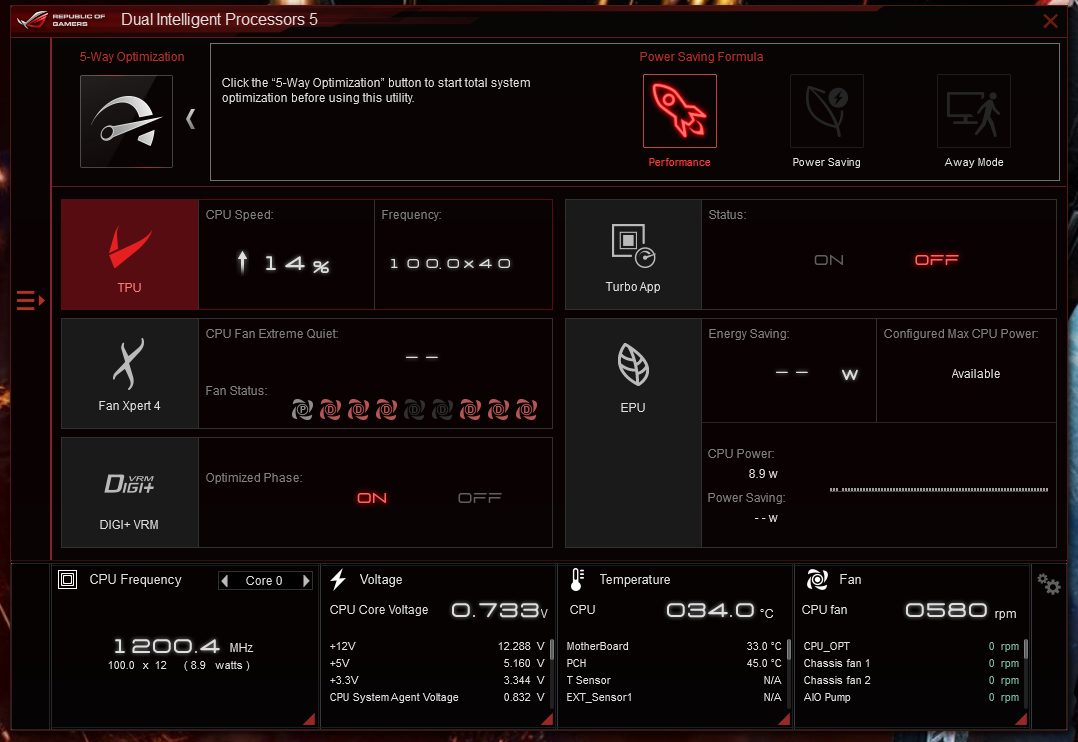Click the ROG Republic of Gamers logo
The width and height of the screenshot is (1078, 742).
61,20
